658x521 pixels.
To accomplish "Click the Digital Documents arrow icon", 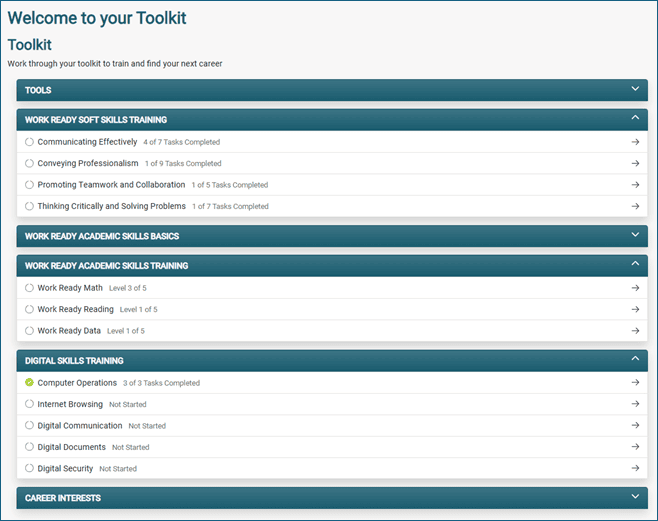I will pos(635,447).
